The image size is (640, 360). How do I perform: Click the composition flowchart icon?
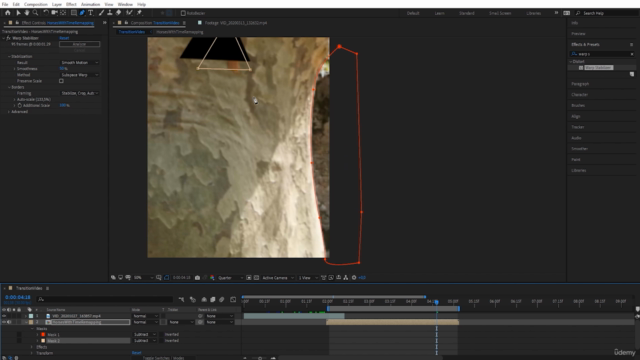click(346, 278)
